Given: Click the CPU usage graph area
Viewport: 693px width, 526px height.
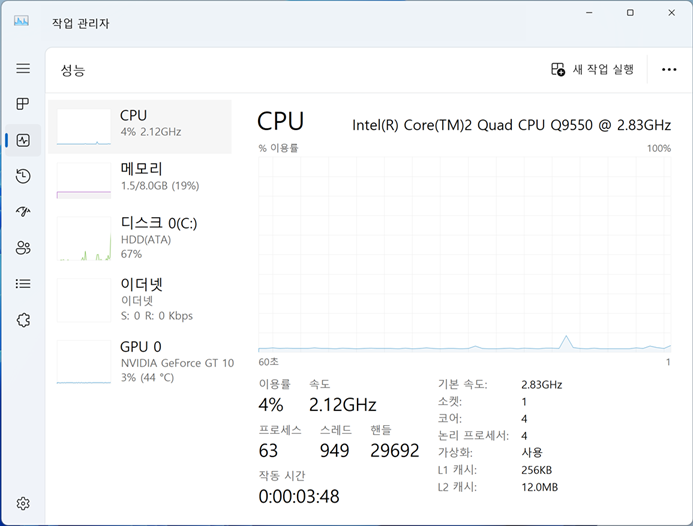Looking at the screenshot, I should (x=464, y=254).
